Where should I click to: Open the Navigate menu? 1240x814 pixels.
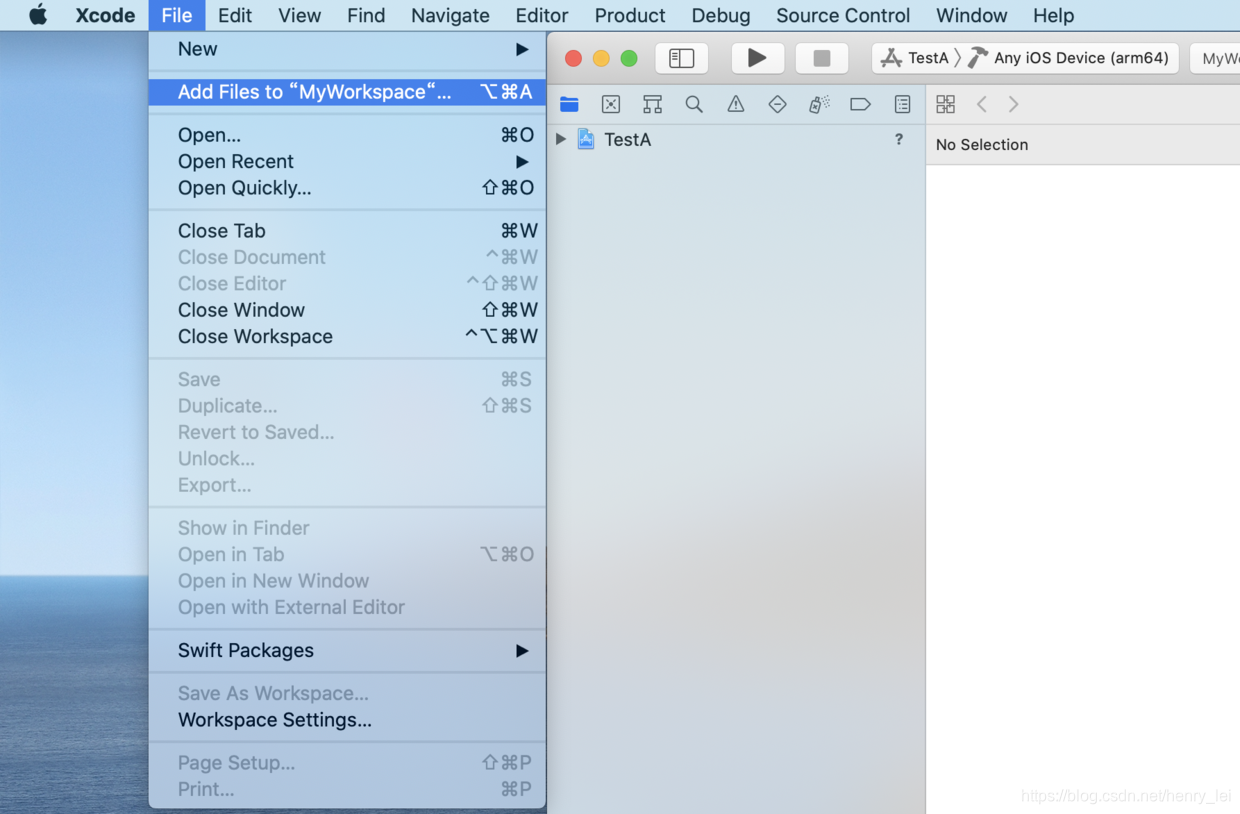pyautogui.click(x=450, y=15)
